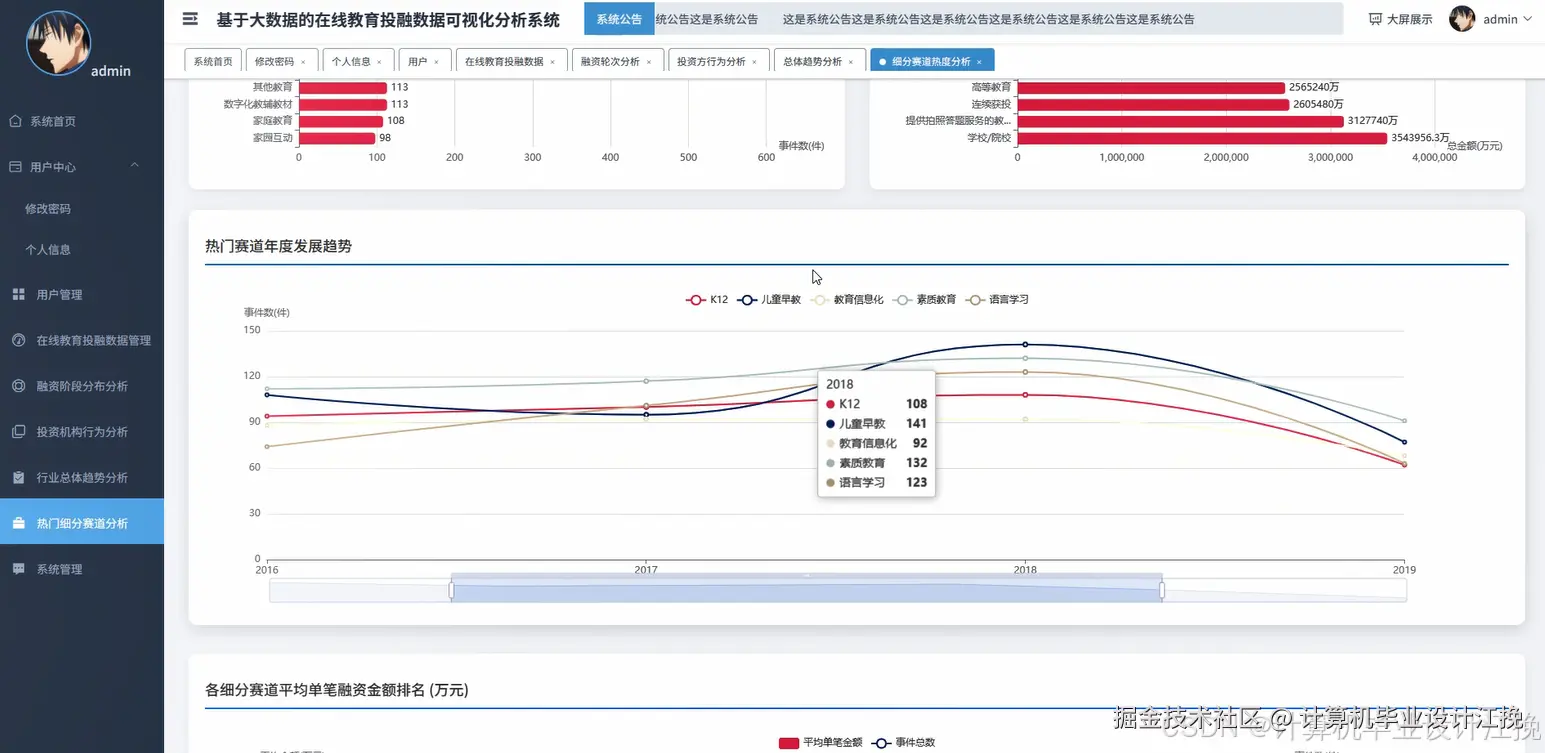Close the 投资方行为分析 tab

754,62
